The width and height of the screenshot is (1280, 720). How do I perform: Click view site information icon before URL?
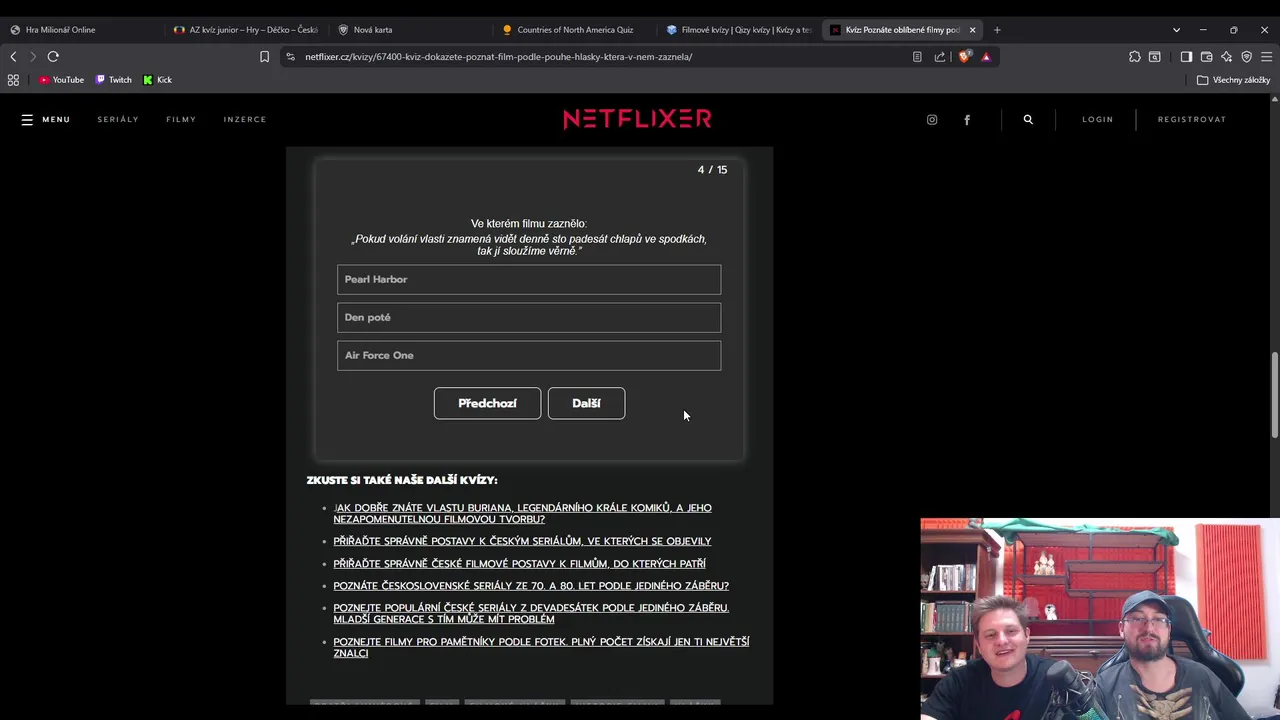pos(290,57)
